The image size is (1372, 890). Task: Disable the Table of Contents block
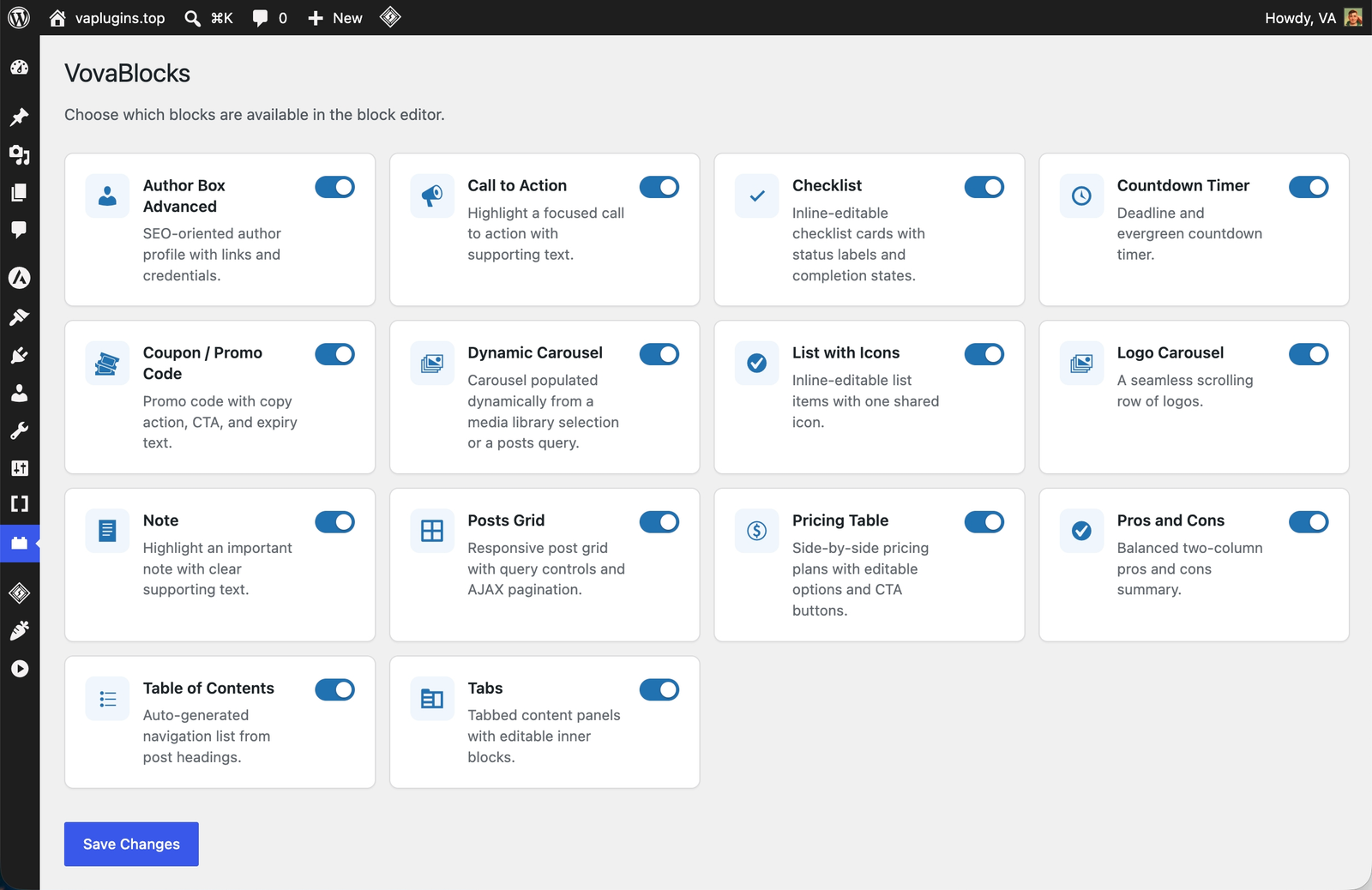334,689
